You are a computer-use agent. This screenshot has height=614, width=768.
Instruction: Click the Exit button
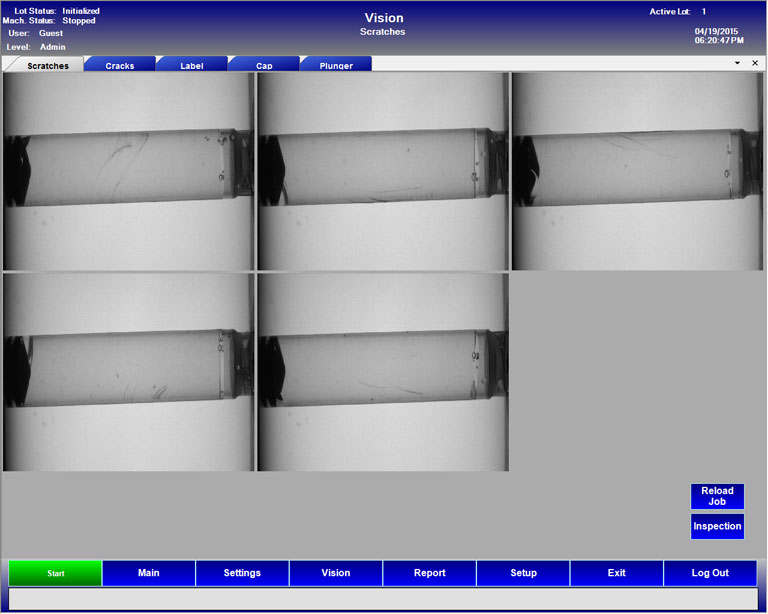tap(617, 573)
